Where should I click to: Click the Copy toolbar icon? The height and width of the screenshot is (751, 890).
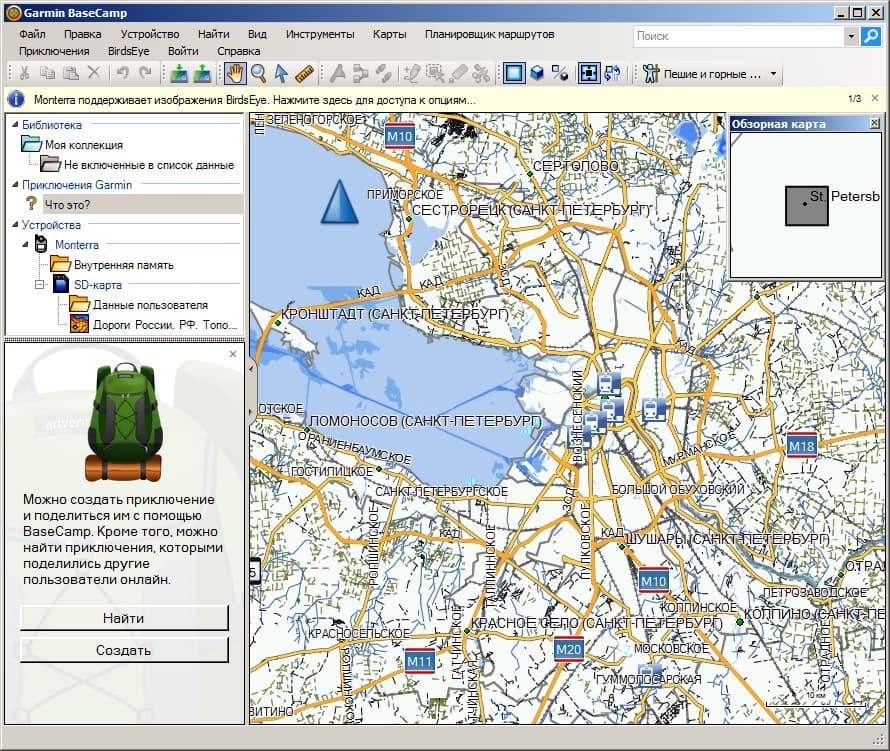tap(47, 73)
